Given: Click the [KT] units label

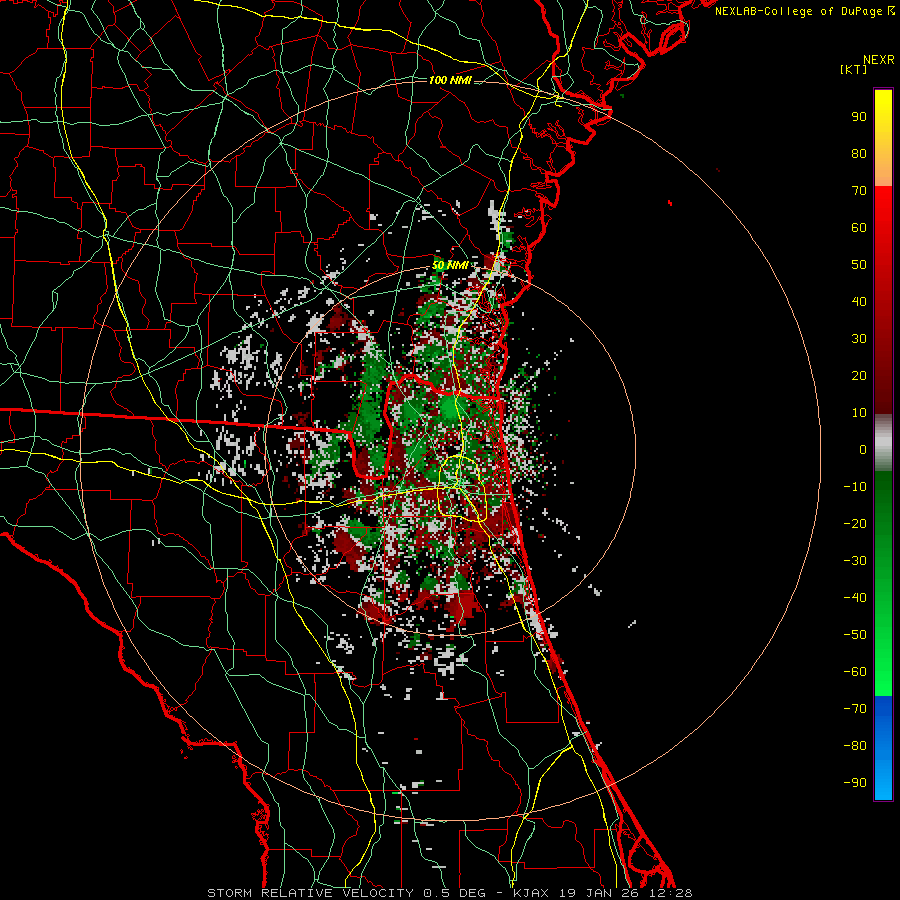Looking at the screenshot, I should tap(854, 69).
